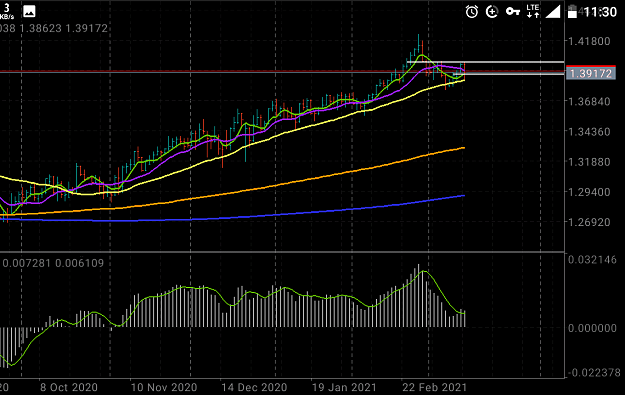The width and height of the screenshot is (625, 395).
Task: Select the 8 Oct 2020 date label
Action: click(69, 387)
